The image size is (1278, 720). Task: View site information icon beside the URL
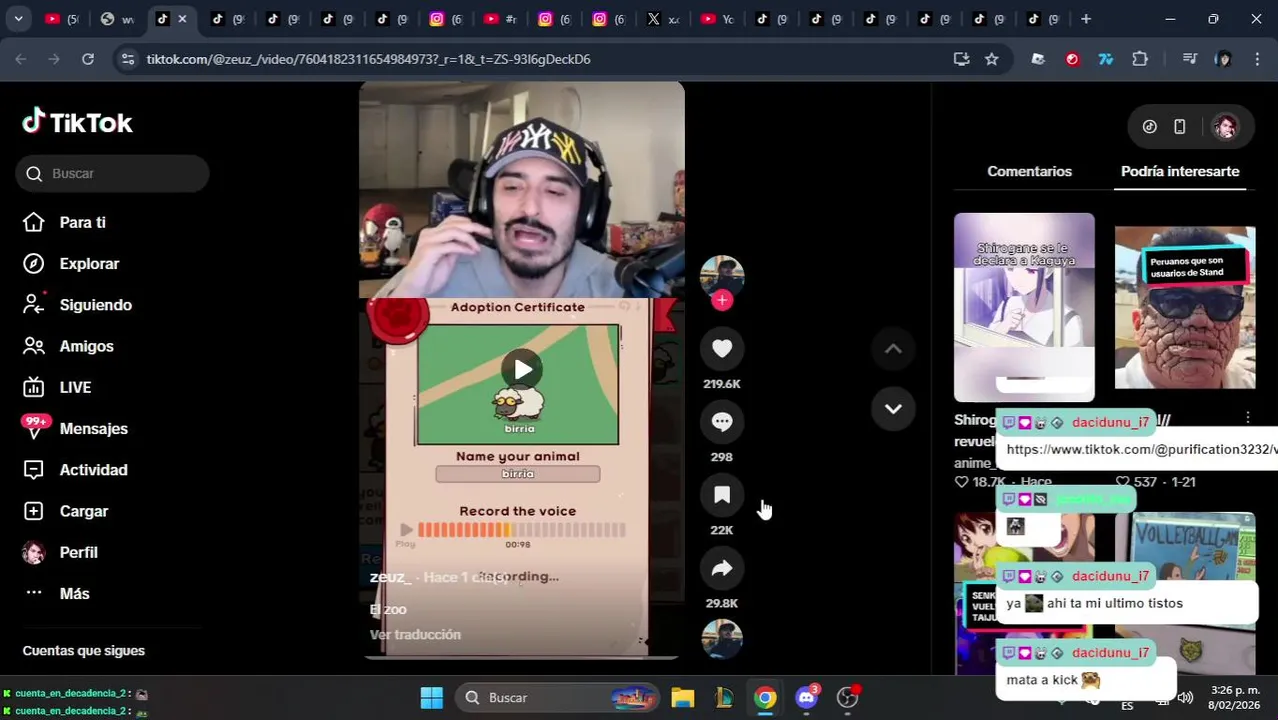point(127,59)
